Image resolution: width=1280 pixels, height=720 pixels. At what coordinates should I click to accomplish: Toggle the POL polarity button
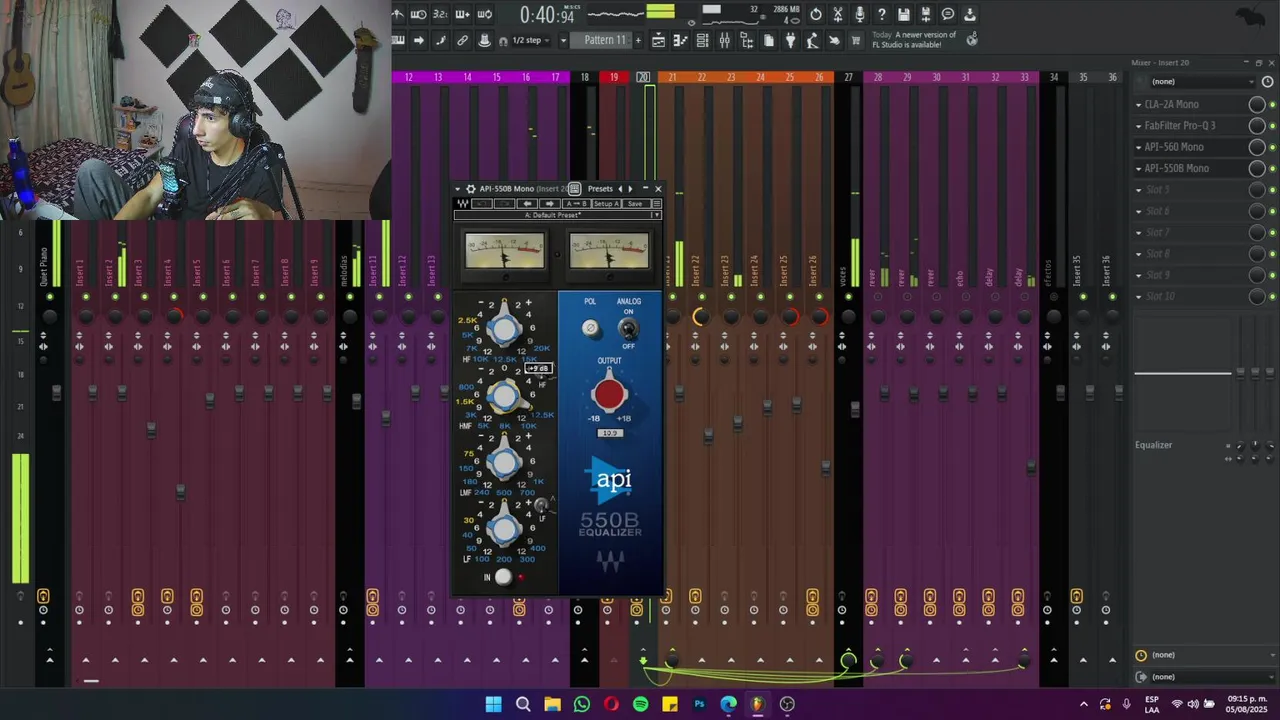[590, 328]
